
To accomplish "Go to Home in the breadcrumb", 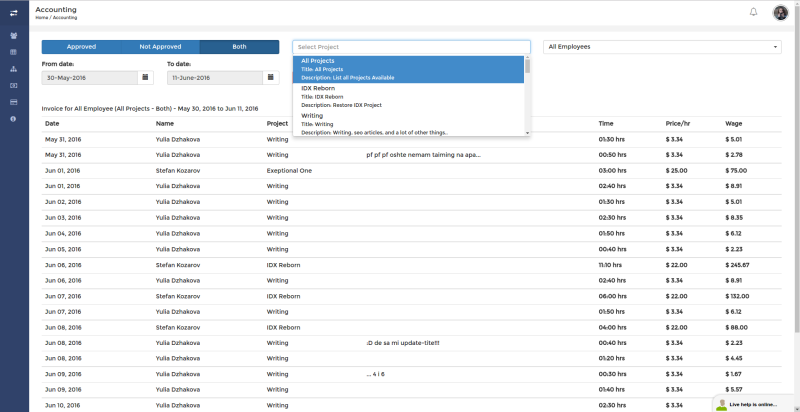I will coord(41,18).
